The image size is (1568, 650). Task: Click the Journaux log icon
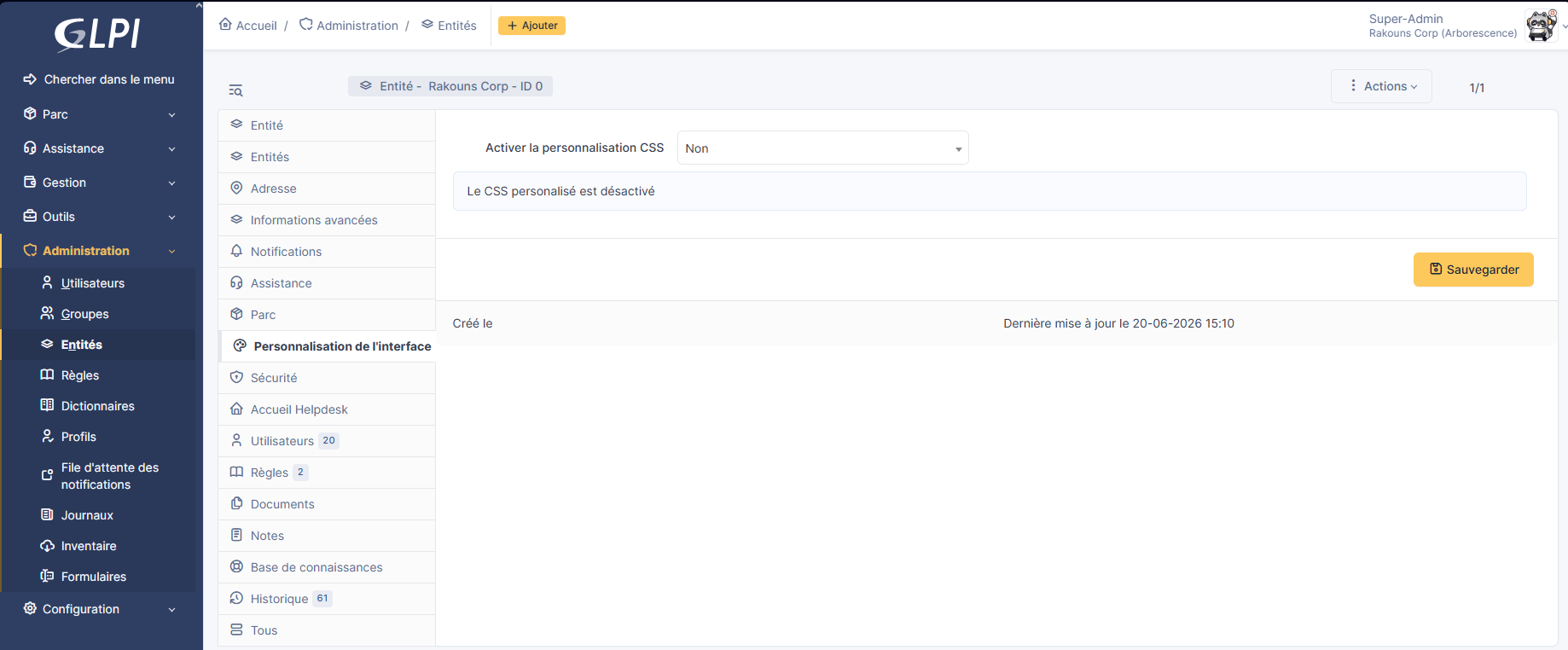pyautogui.click(x=47, y=514)
